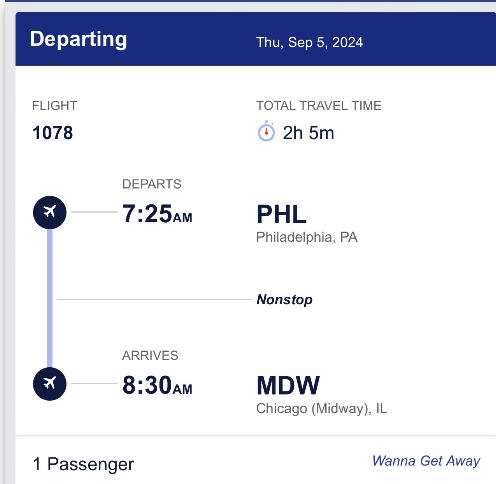The image size is (496, 484).
Task: Click the Nonstop label
Action: pos(284,299)
